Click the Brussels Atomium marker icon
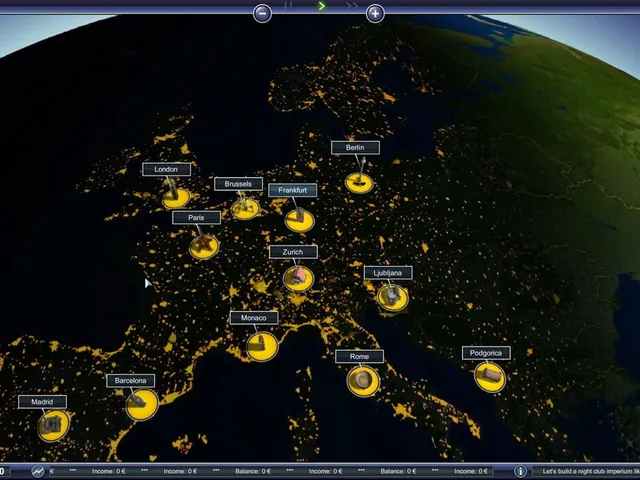 245,208
